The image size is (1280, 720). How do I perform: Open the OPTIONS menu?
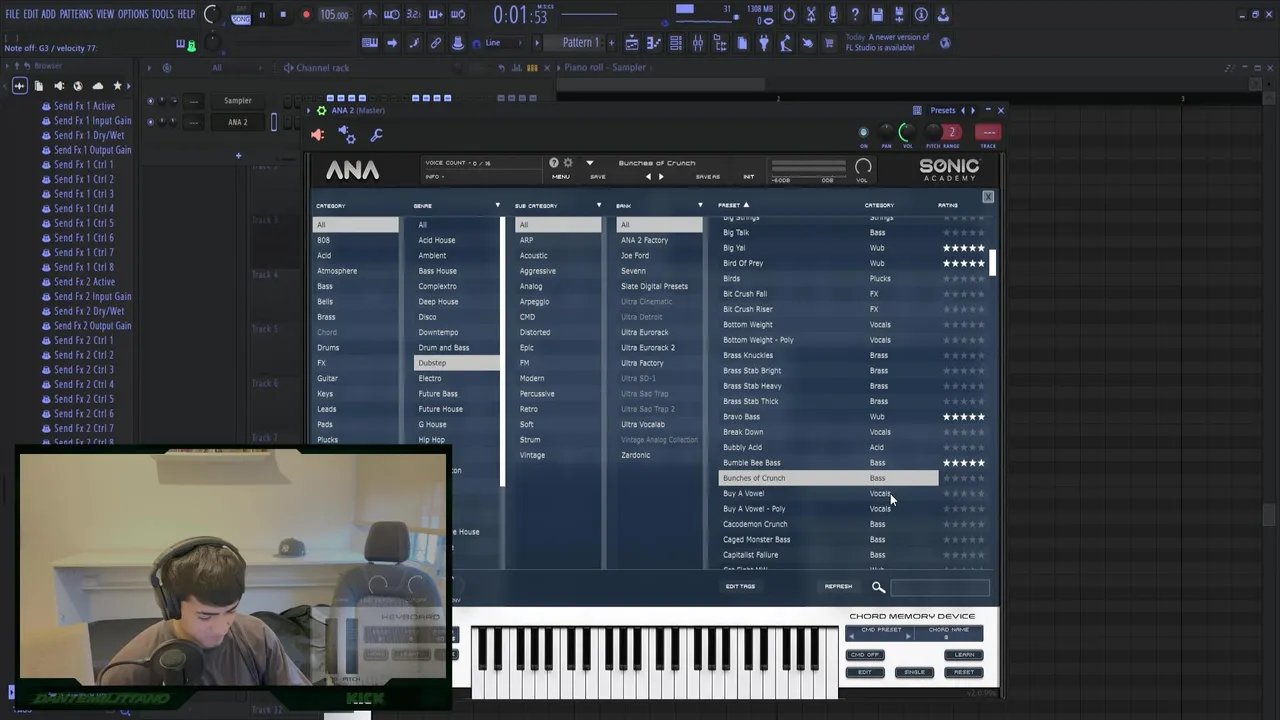pyautogui.click(x=133, y=15)
